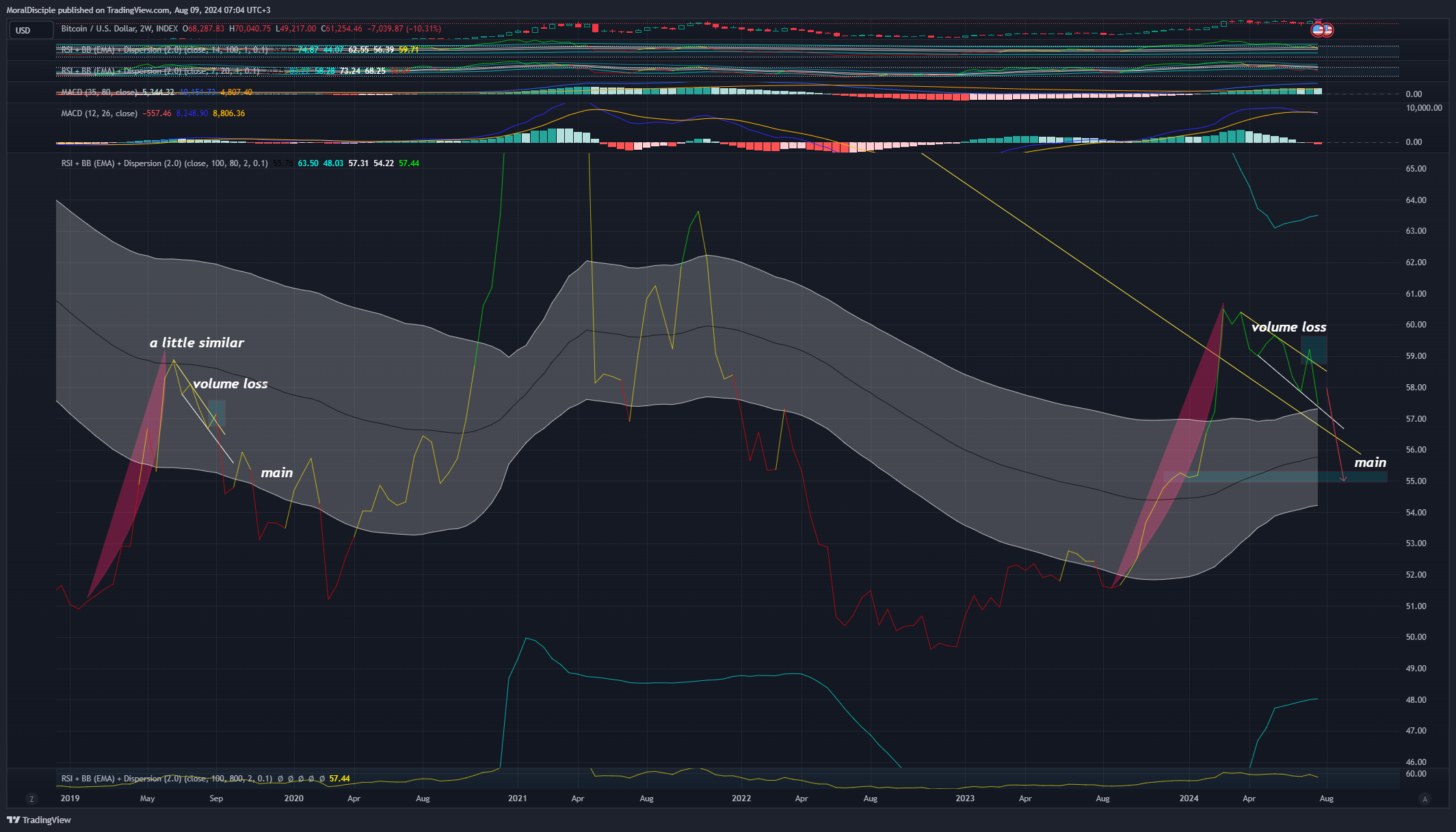The image size is (1456, 832).
Task: Click the 2020 label on the time axis
Action: coord(294,799)
